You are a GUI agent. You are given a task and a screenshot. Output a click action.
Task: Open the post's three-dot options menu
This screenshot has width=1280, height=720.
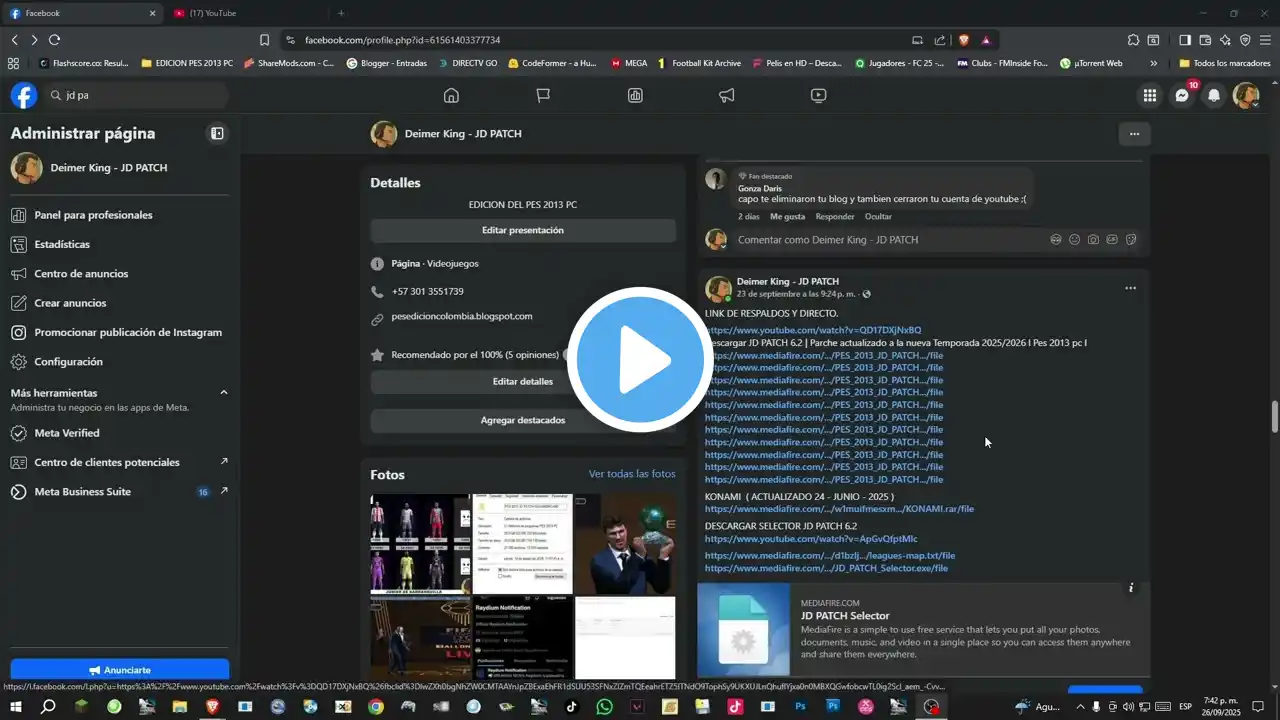(x=1130, y=288)
